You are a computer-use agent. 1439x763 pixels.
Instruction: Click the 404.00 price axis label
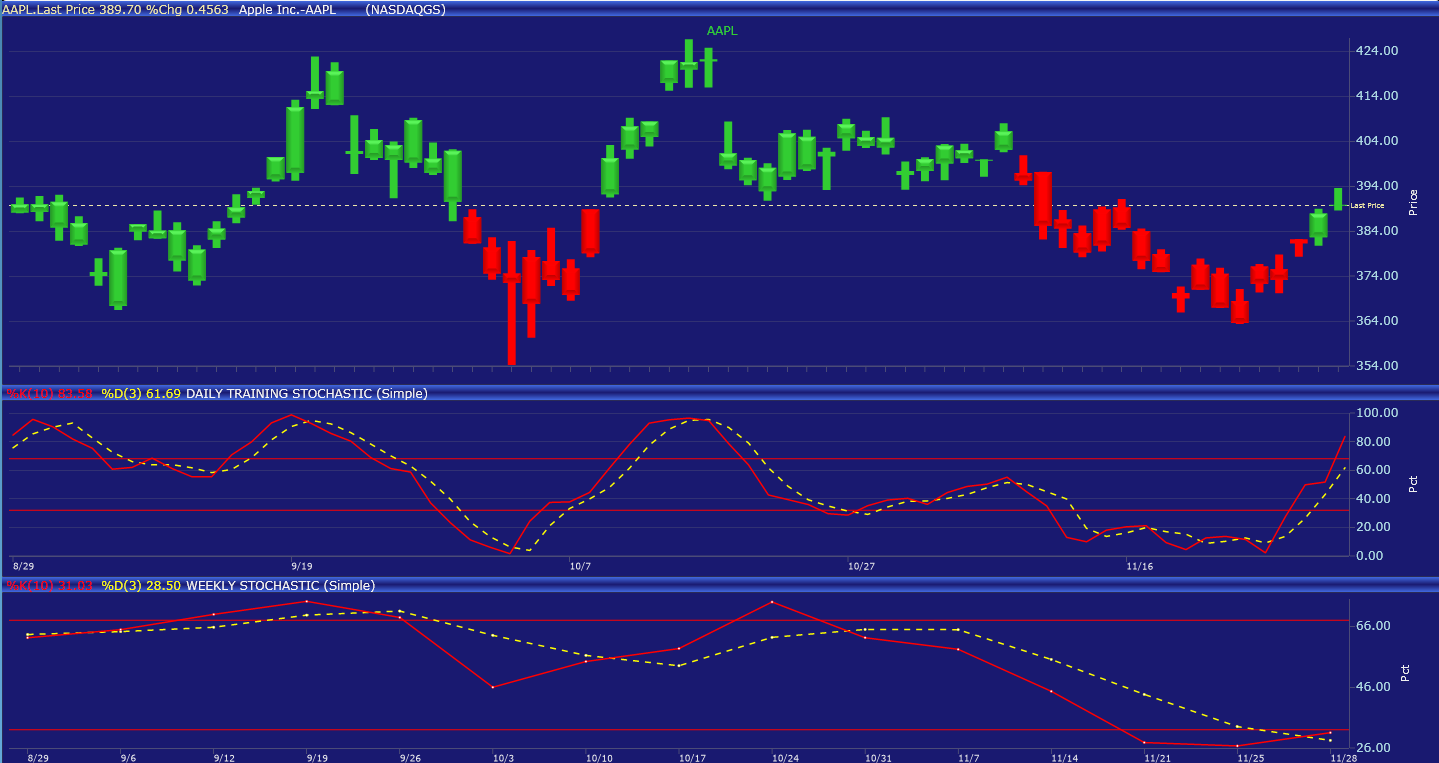coord(1379,141)
